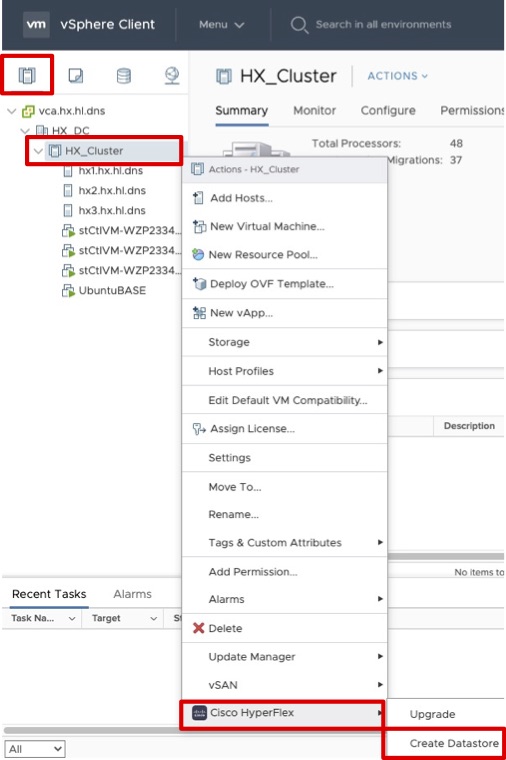This screenshot has width=506, height=760.
Task: Select the hx2.hx.hl.dns host label
Action: pyautogui.click(x=112, y=190)
